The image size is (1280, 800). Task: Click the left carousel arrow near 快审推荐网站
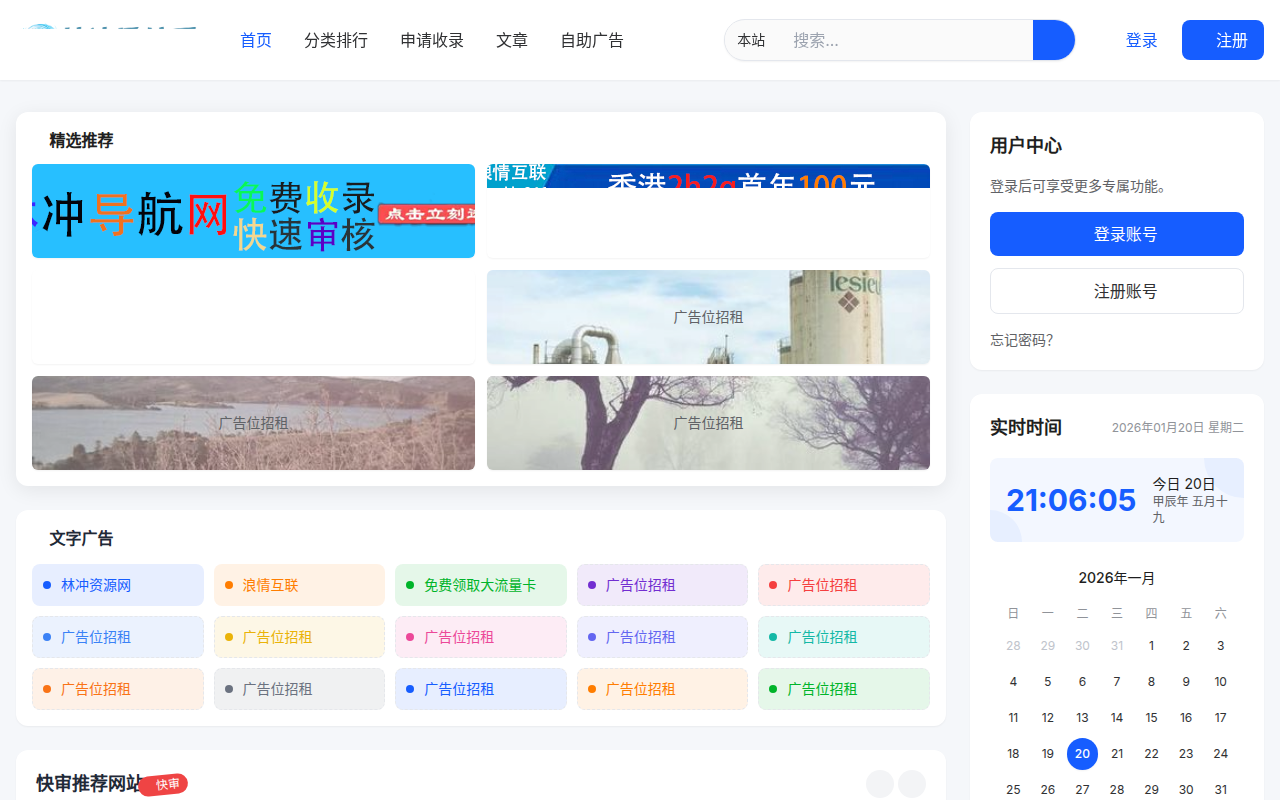[x=880, y=783]
